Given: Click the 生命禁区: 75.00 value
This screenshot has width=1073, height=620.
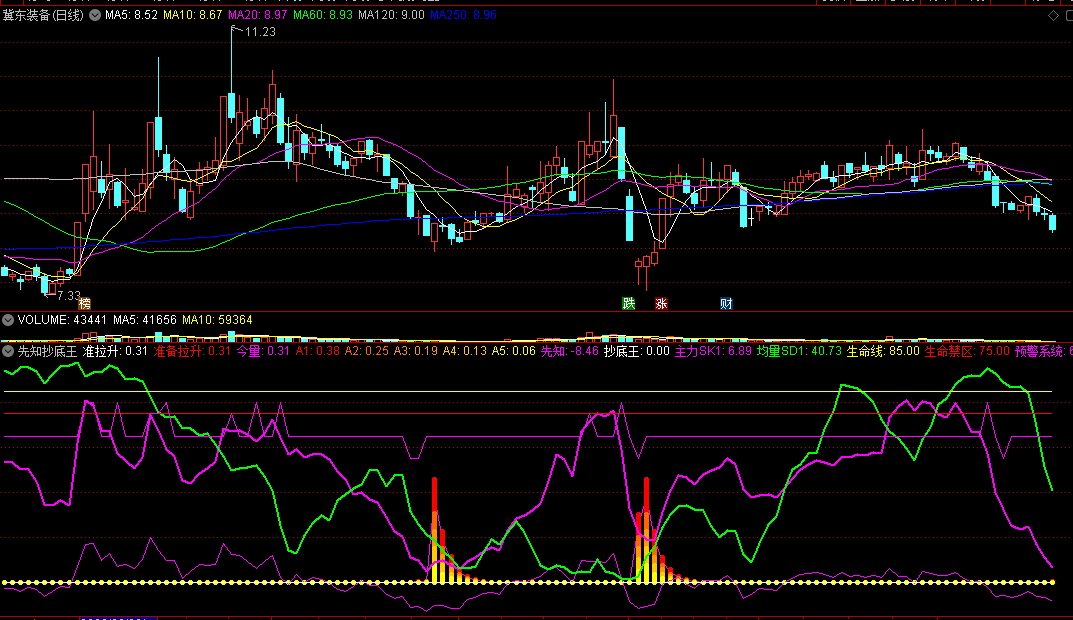Looking at the screenshot, I should click(x=968, y=351).
